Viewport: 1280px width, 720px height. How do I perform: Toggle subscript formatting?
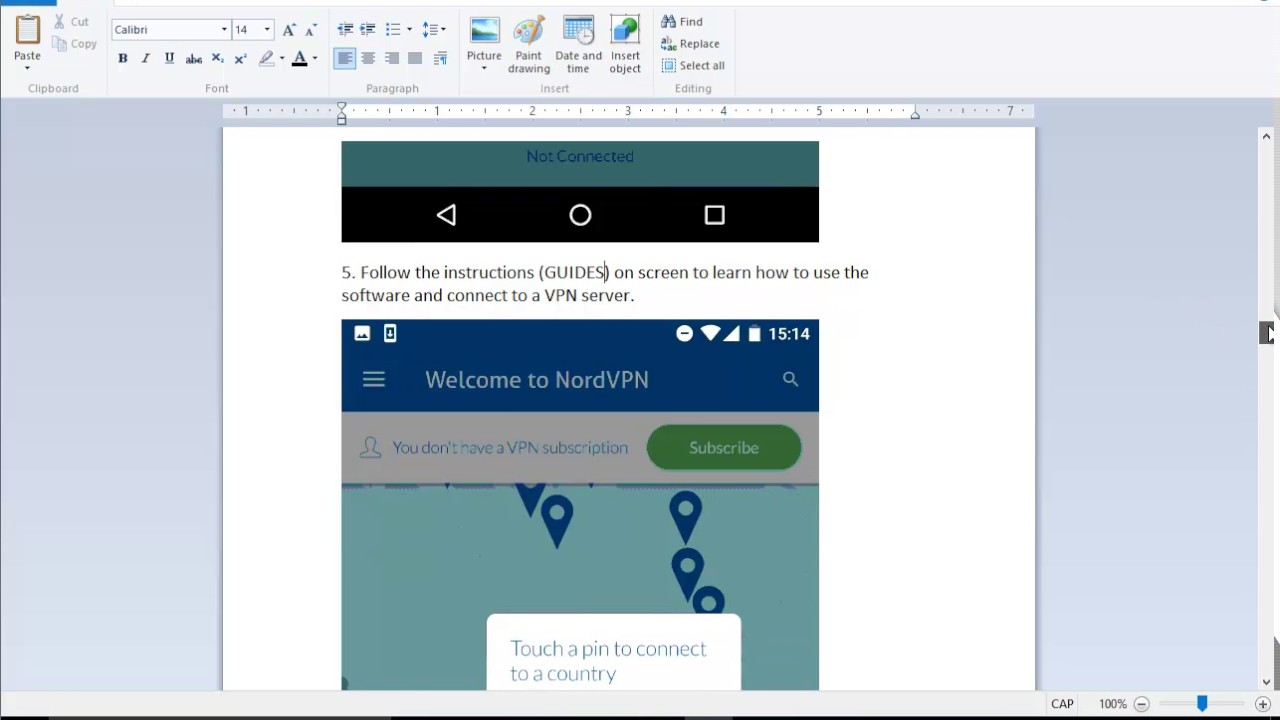[x=217, y=59]
